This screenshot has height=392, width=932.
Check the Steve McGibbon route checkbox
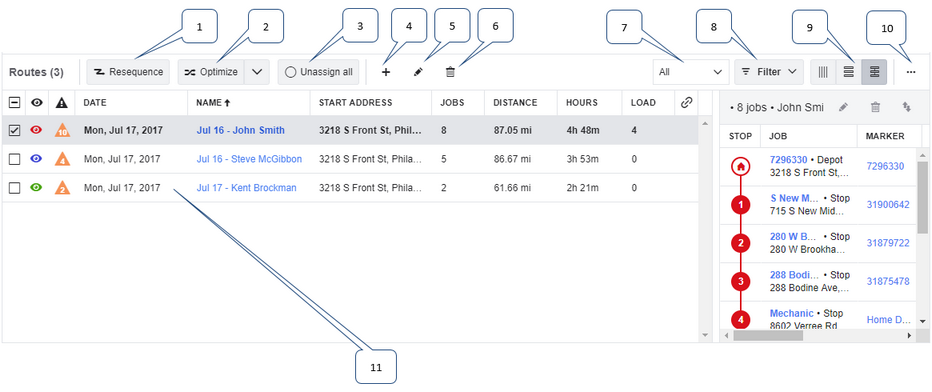tap(15, 159)
